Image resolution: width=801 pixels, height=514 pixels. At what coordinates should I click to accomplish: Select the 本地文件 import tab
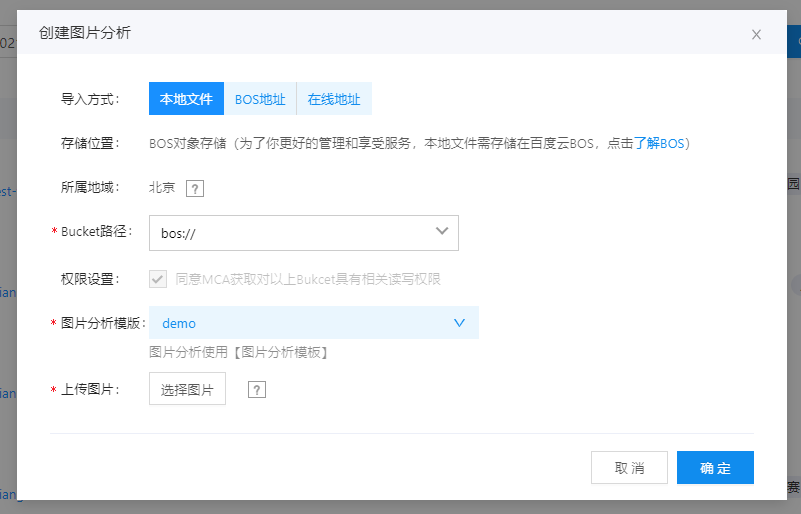click(x=186, y=99)
